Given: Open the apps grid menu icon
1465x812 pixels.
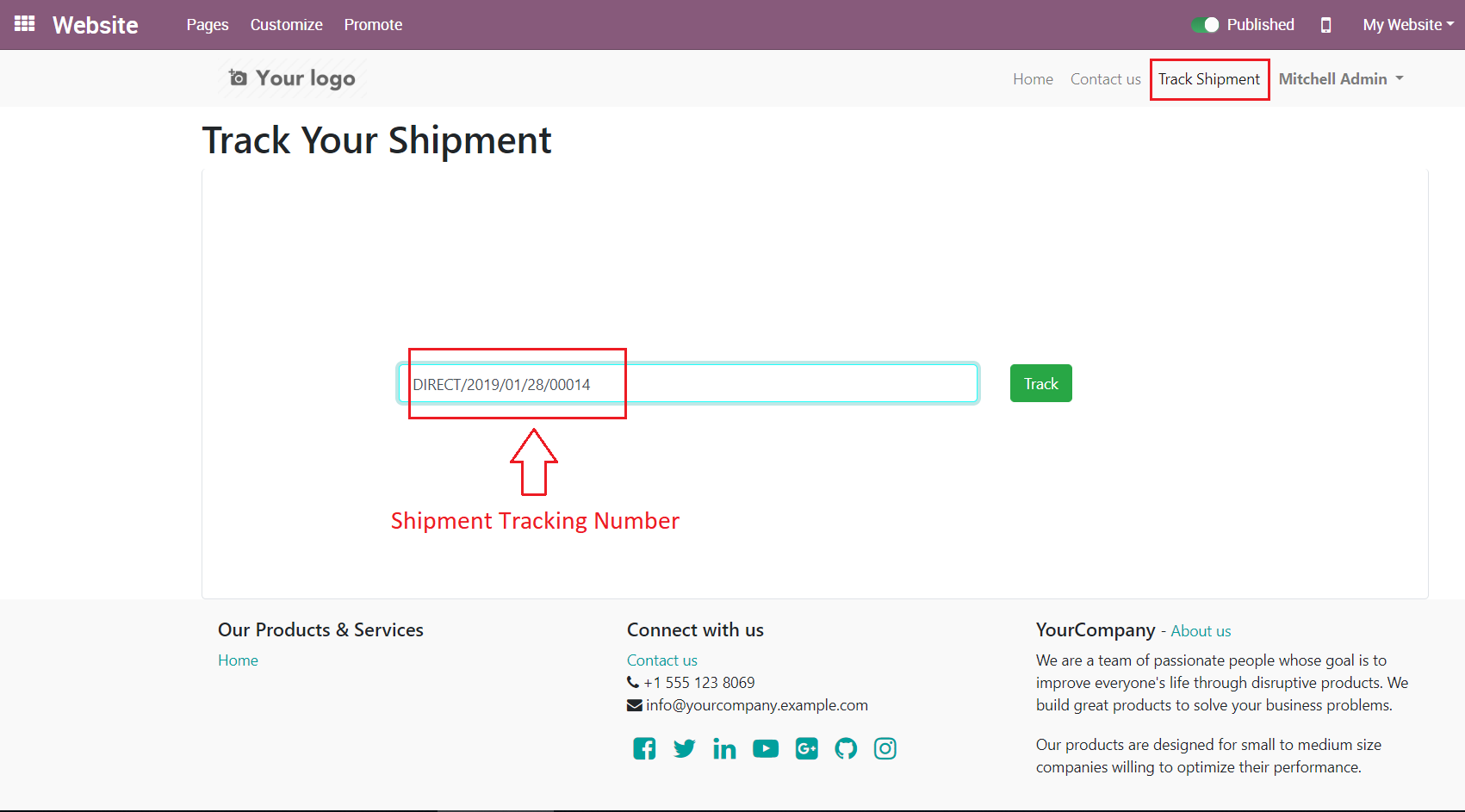Looking at the screenshot, I should click(x=25, y=24).
